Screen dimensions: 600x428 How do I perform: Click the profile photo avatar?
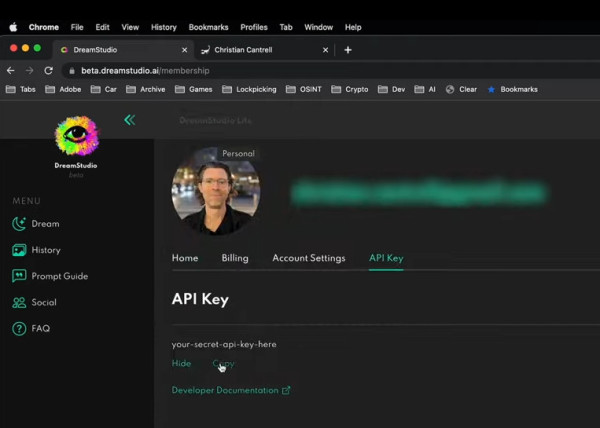tap(216, 192)
